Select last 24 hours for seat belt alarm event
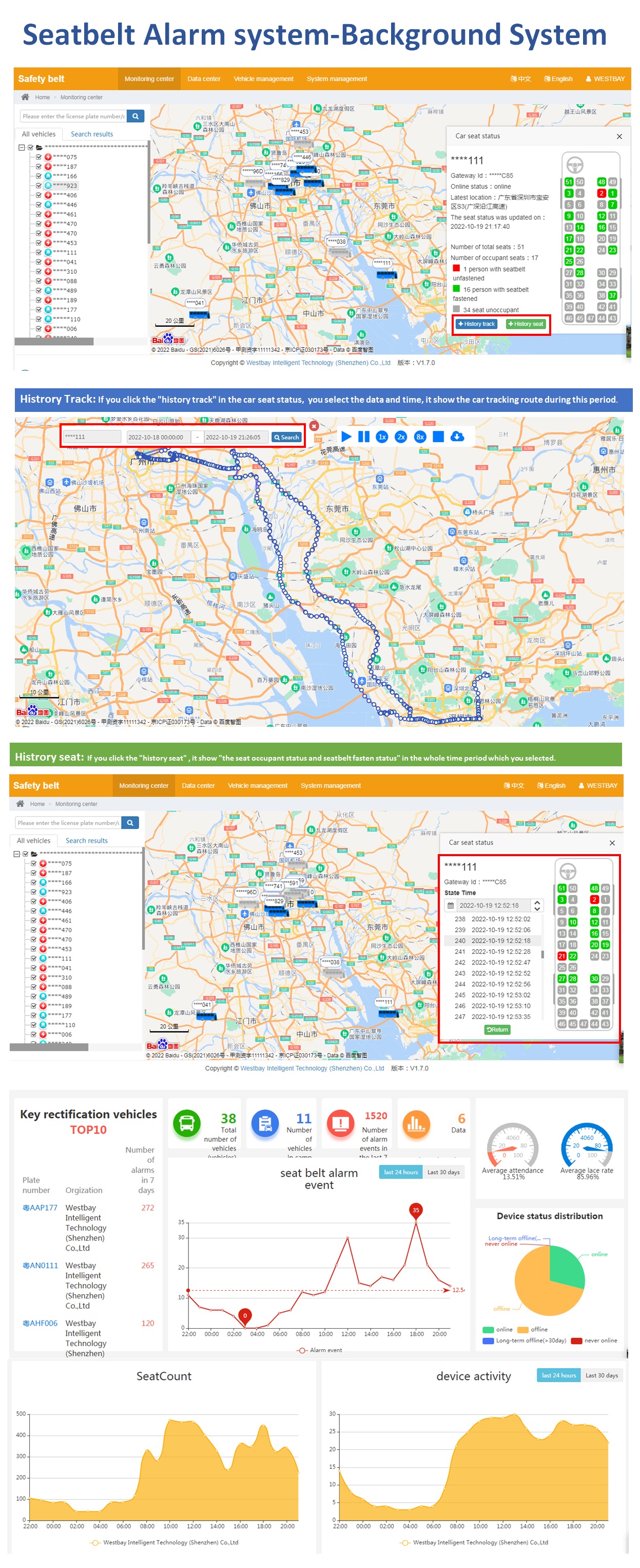The width and height of the screenshot is (640, 1568). click(401, 1172)
